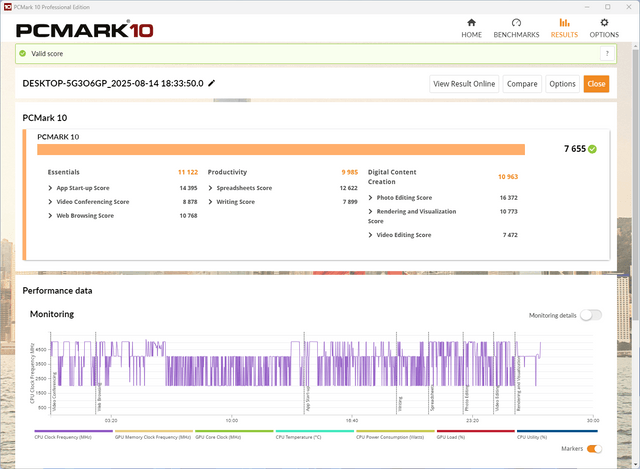Viewport: 640px width, 469px height.
Task: Click the Performance data heading
Action: coord(57,291)
